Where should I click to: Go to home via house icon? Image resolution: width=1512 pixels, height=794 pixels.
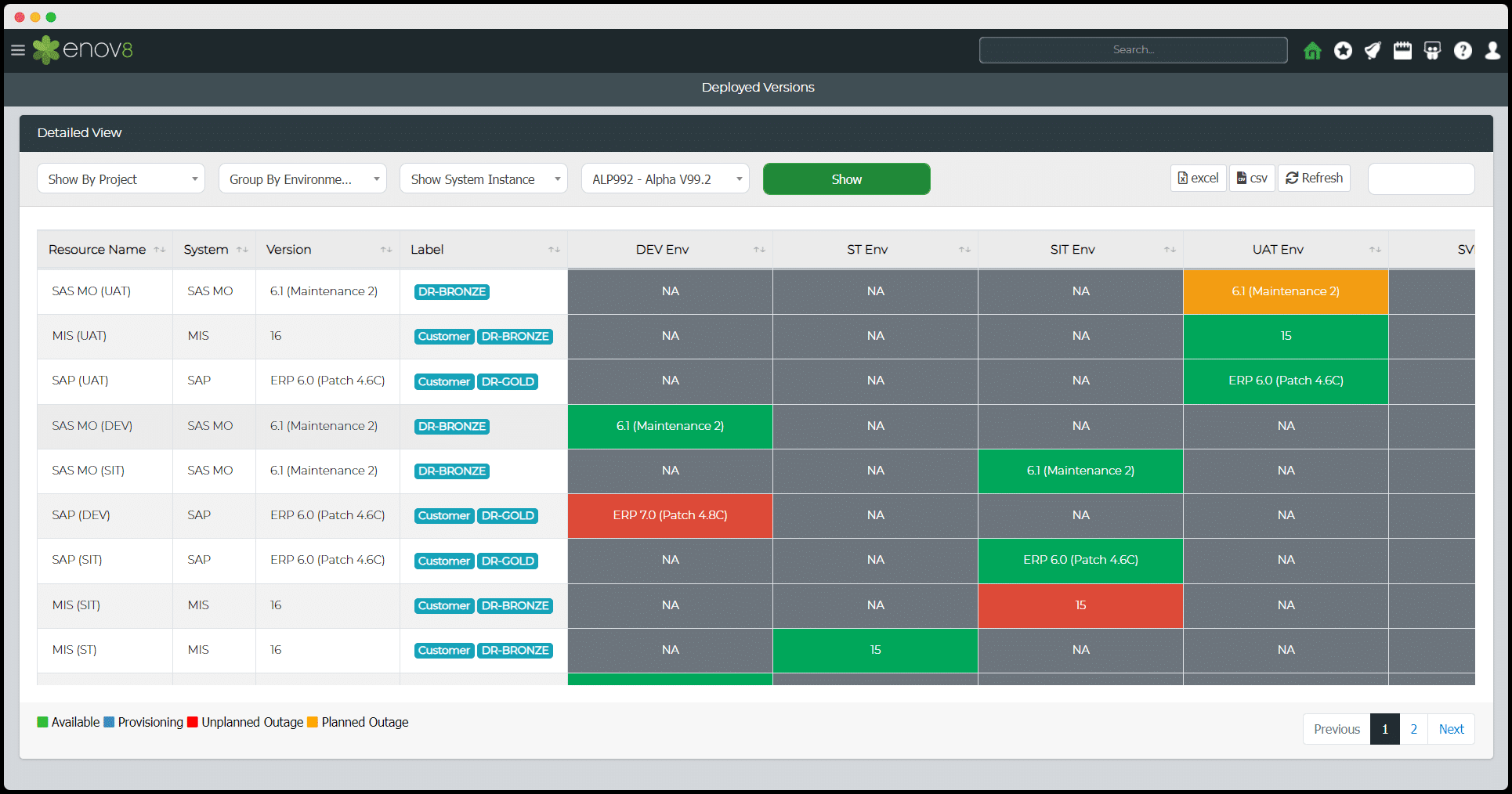point(1312,51)
